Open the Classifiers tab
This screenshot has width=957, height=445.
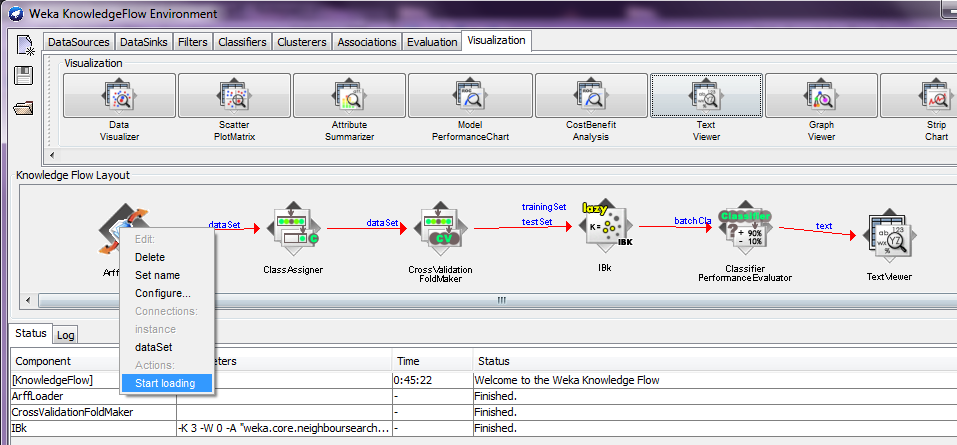click(242, 42)
